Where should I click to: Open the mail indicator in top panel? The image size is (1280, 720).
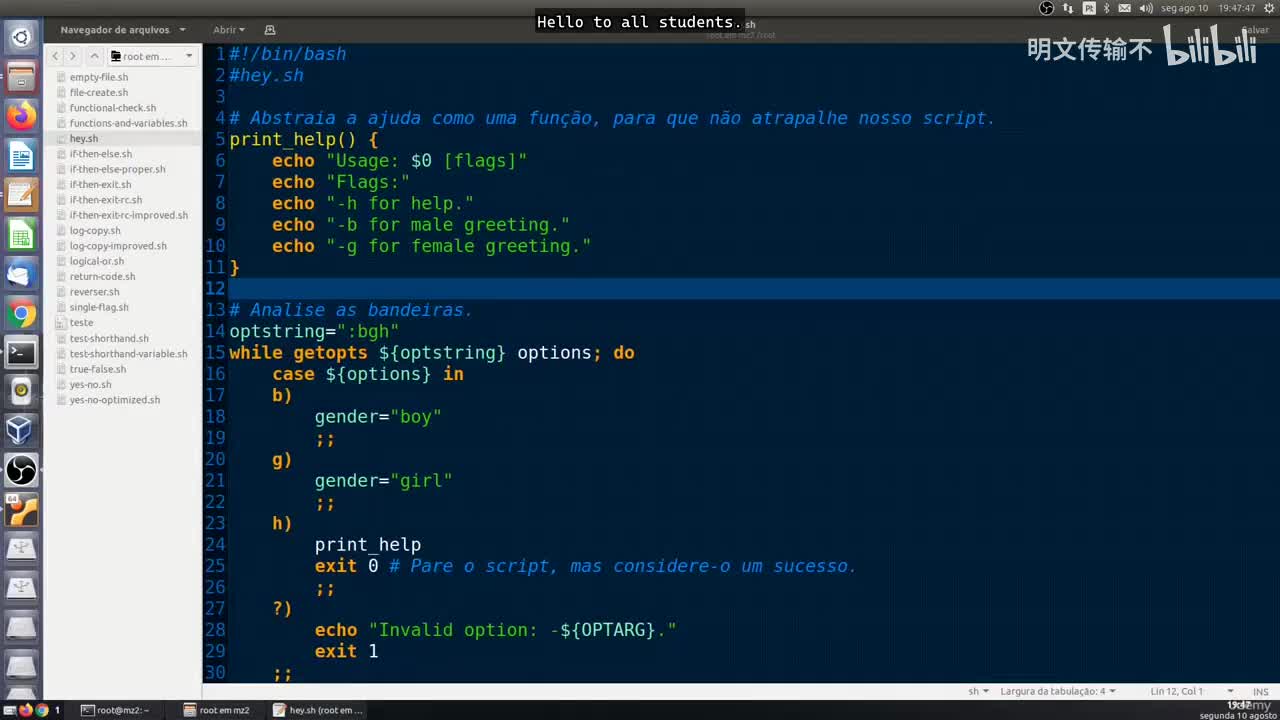point(1125,8)
